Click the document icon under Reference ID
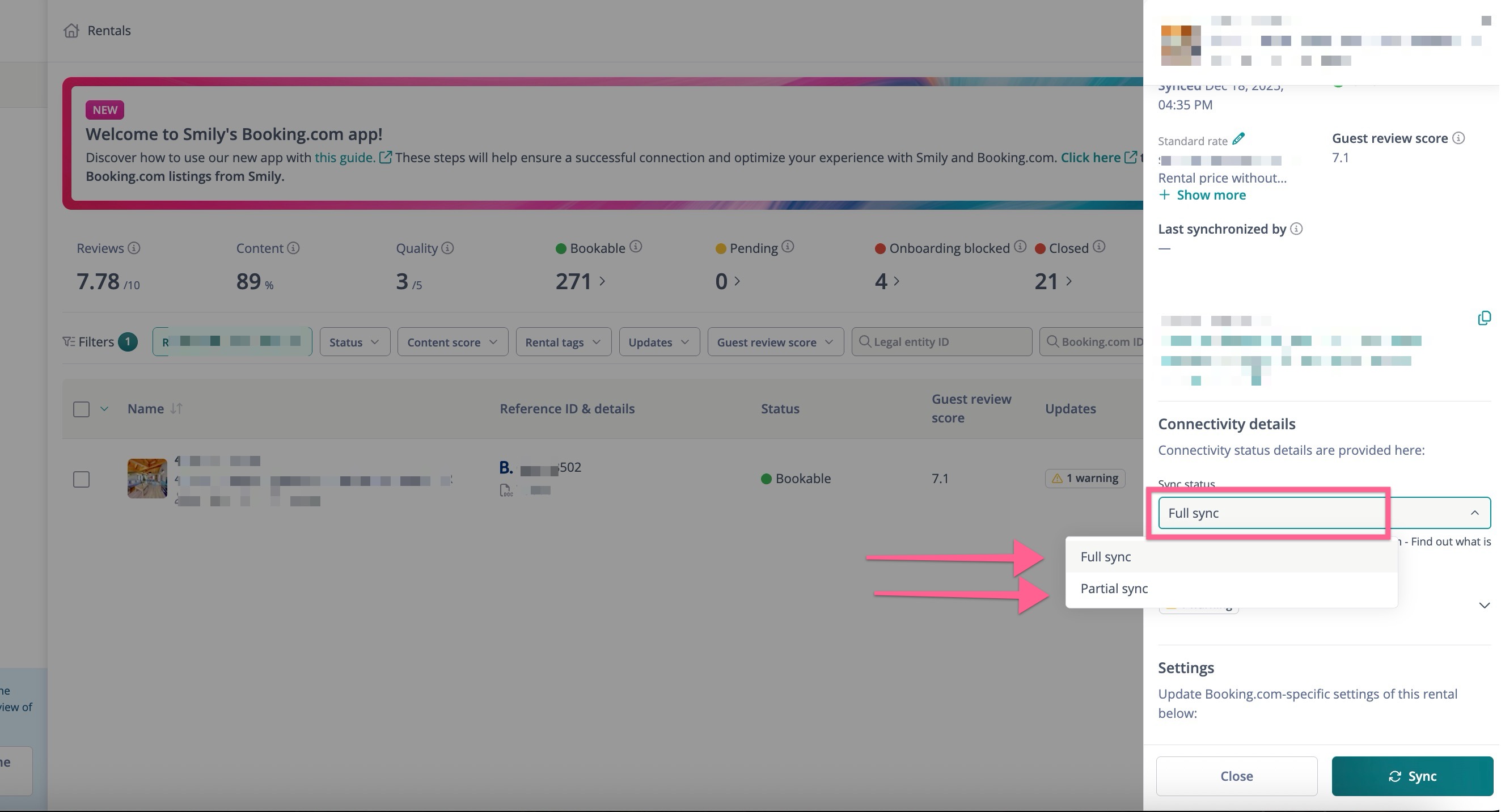This screenshot has height=812, width=1501. point(506,490)
